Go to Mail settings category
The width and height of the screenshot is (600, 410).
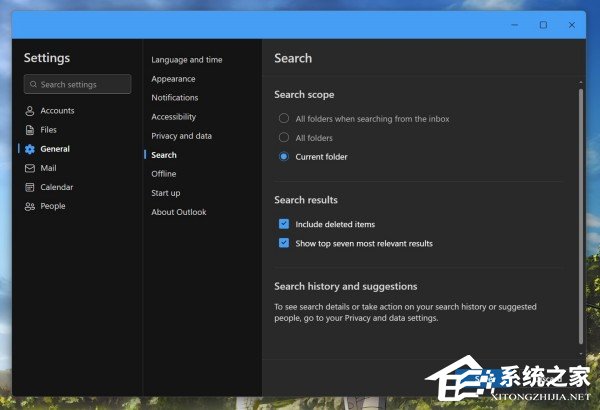click(x=49, y=168)
